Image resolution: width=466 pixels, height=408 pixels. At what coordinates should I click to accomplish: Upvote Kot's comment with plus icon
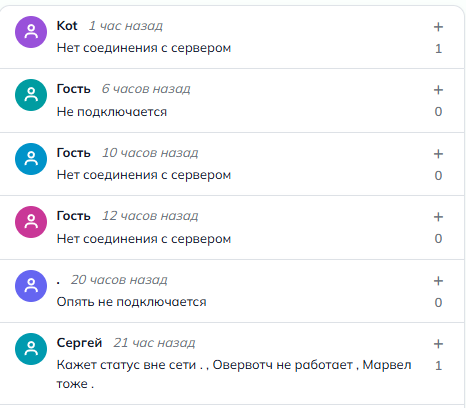tap(438, 27)
